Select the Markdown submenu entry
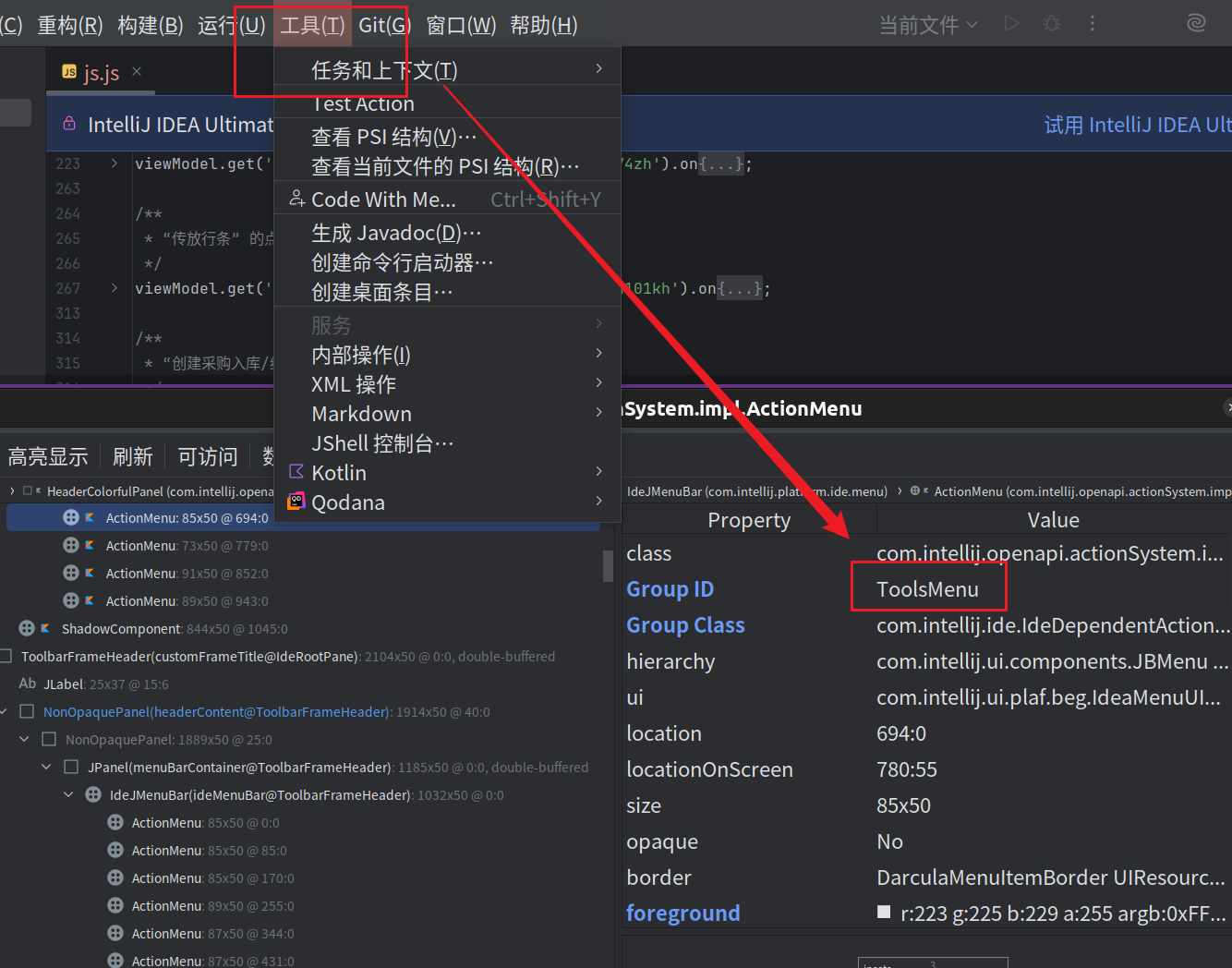 pos(361,414)
